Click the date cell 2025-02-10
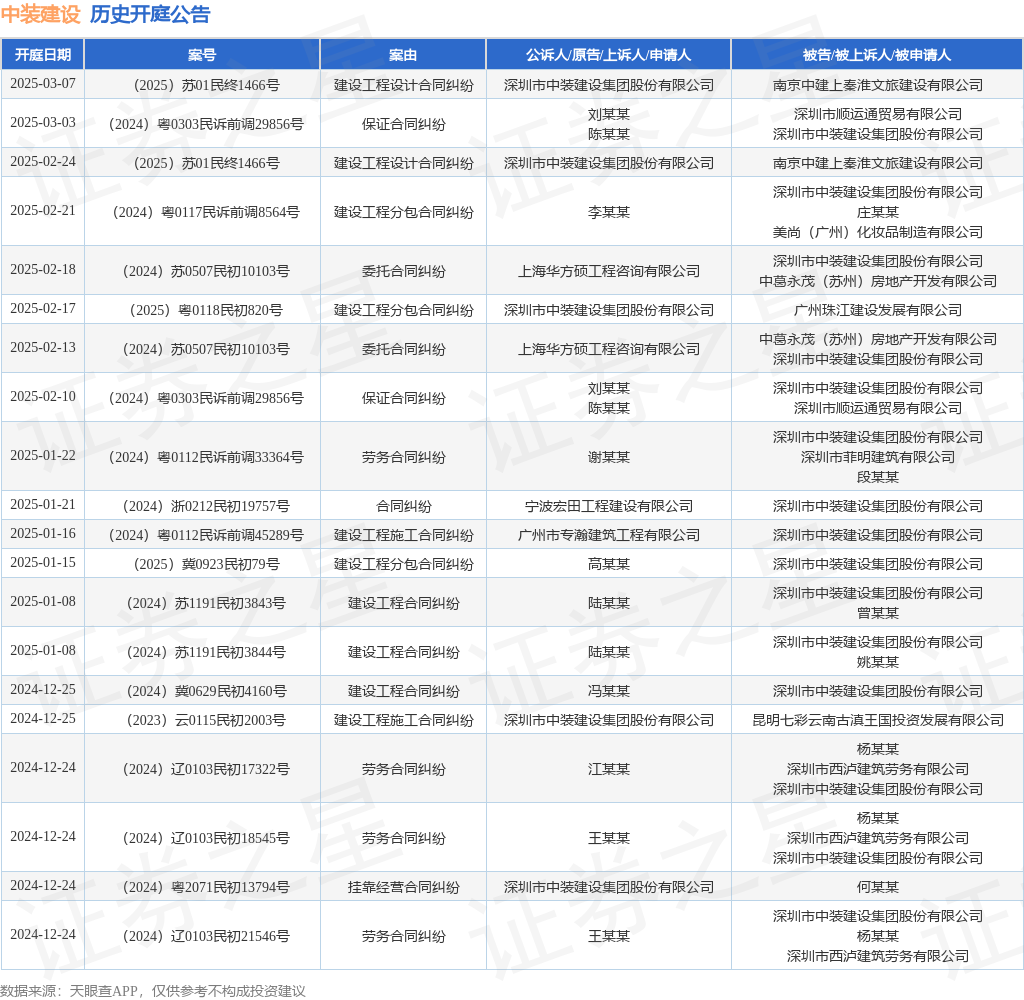The height and width of the screenshot is (1000, 1024). (x=42, y=396)
